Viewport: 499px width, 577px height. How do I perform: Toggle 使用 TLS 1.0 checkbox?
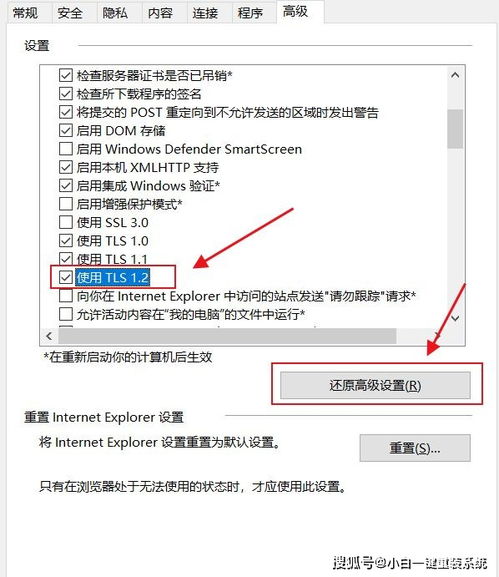[x=66, y=241]
